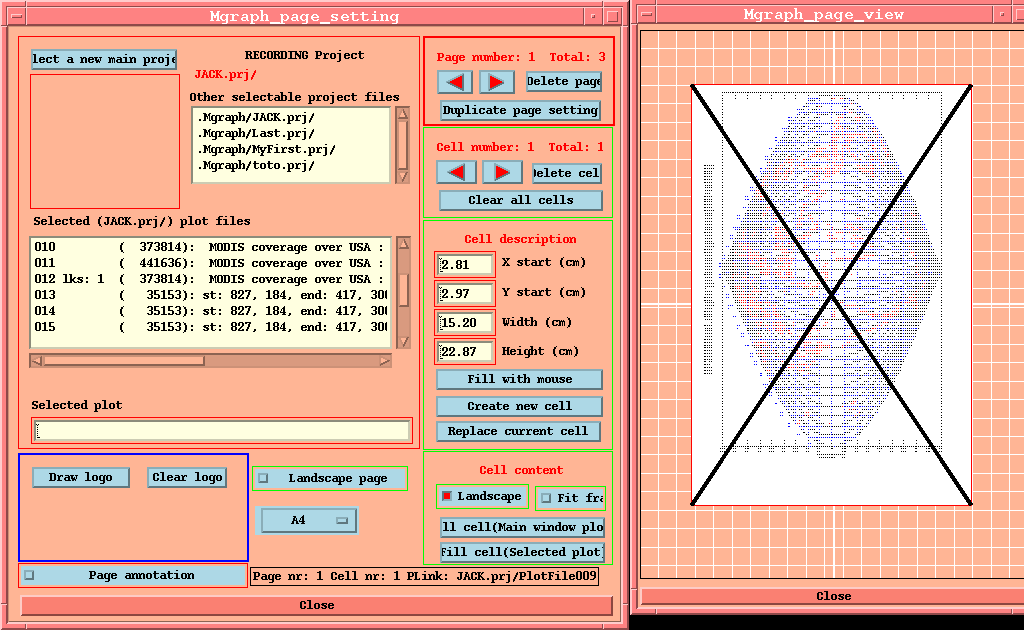The image size is (1024, 630).
Task: Click Delete page button
Action: click(564, 82)
